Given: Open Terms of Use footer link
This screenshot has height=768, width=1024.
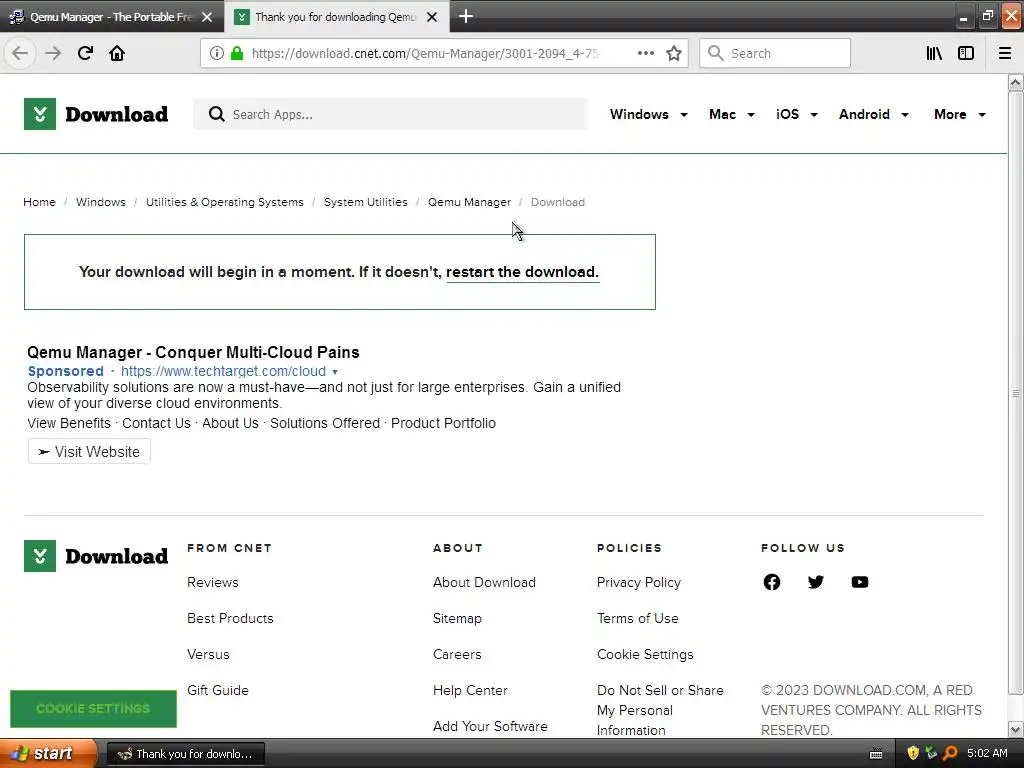Looking at the screenshot, I should pos(637,618).
